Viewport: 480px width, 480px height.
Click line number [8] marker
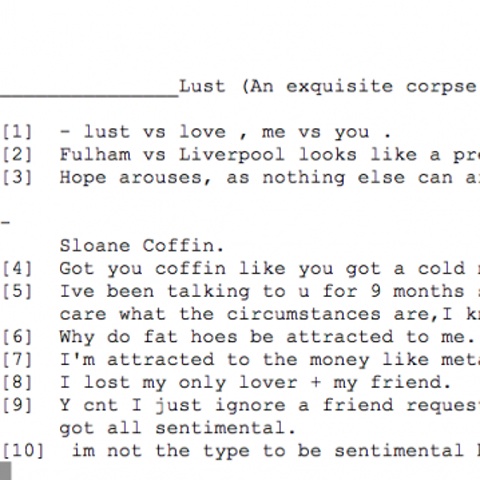point(17,382)
